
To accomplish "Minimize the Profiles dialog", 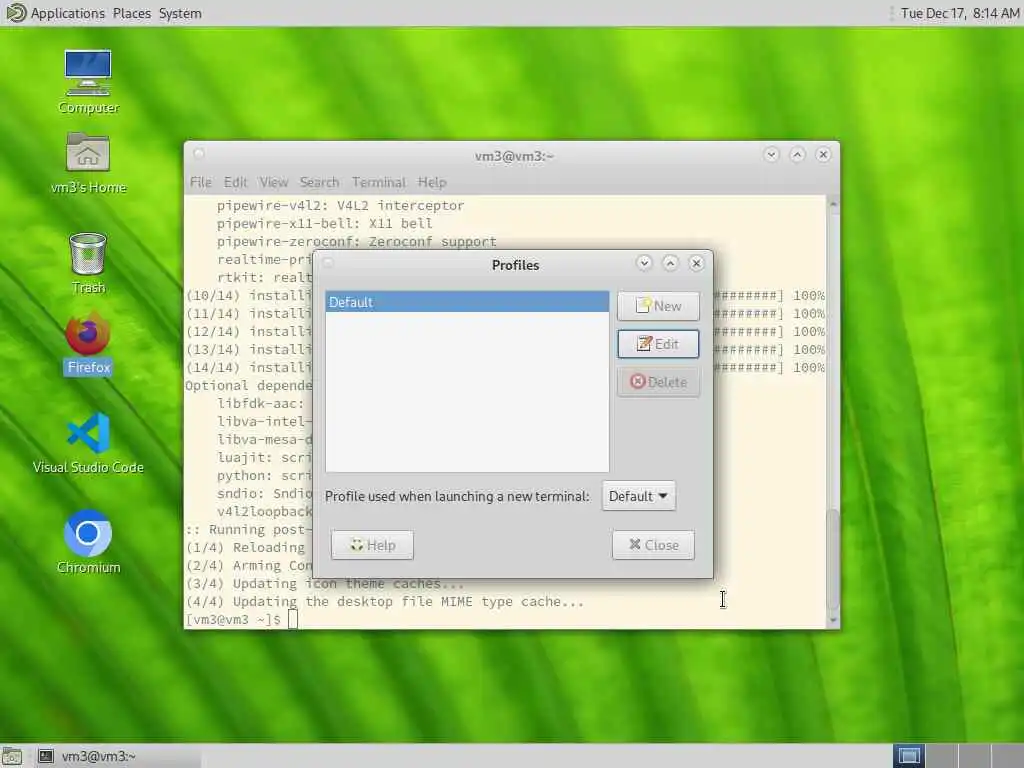I will click(644, 263).
